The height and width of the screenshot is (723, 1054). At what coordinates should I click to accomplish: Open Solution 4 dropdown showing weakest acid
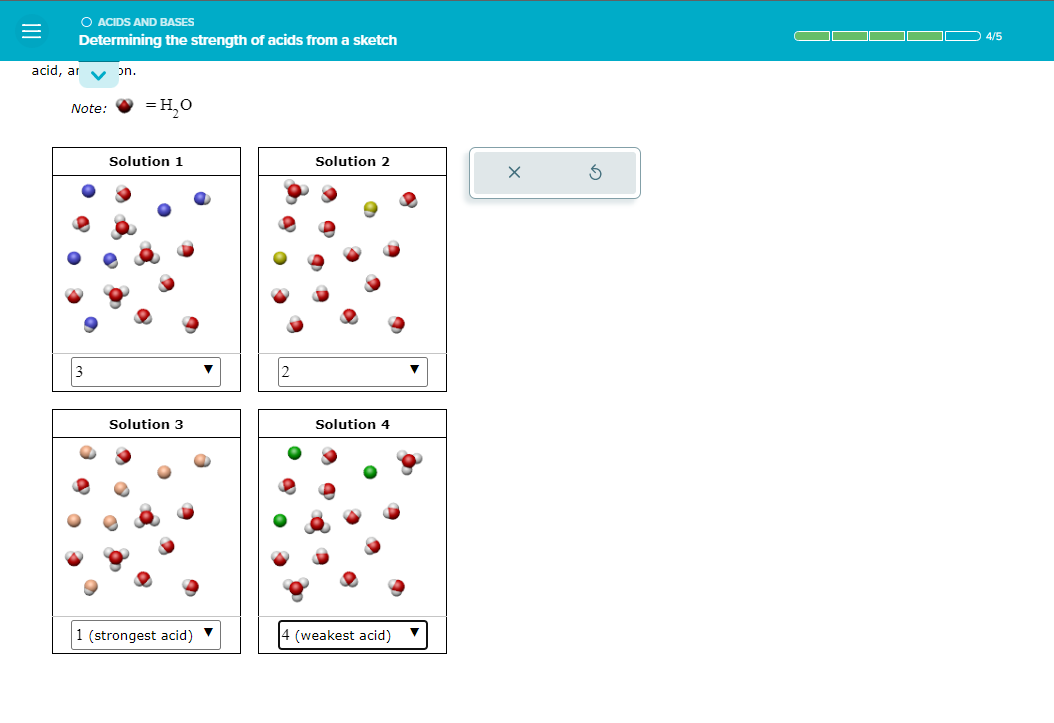[x=352, y=635]
